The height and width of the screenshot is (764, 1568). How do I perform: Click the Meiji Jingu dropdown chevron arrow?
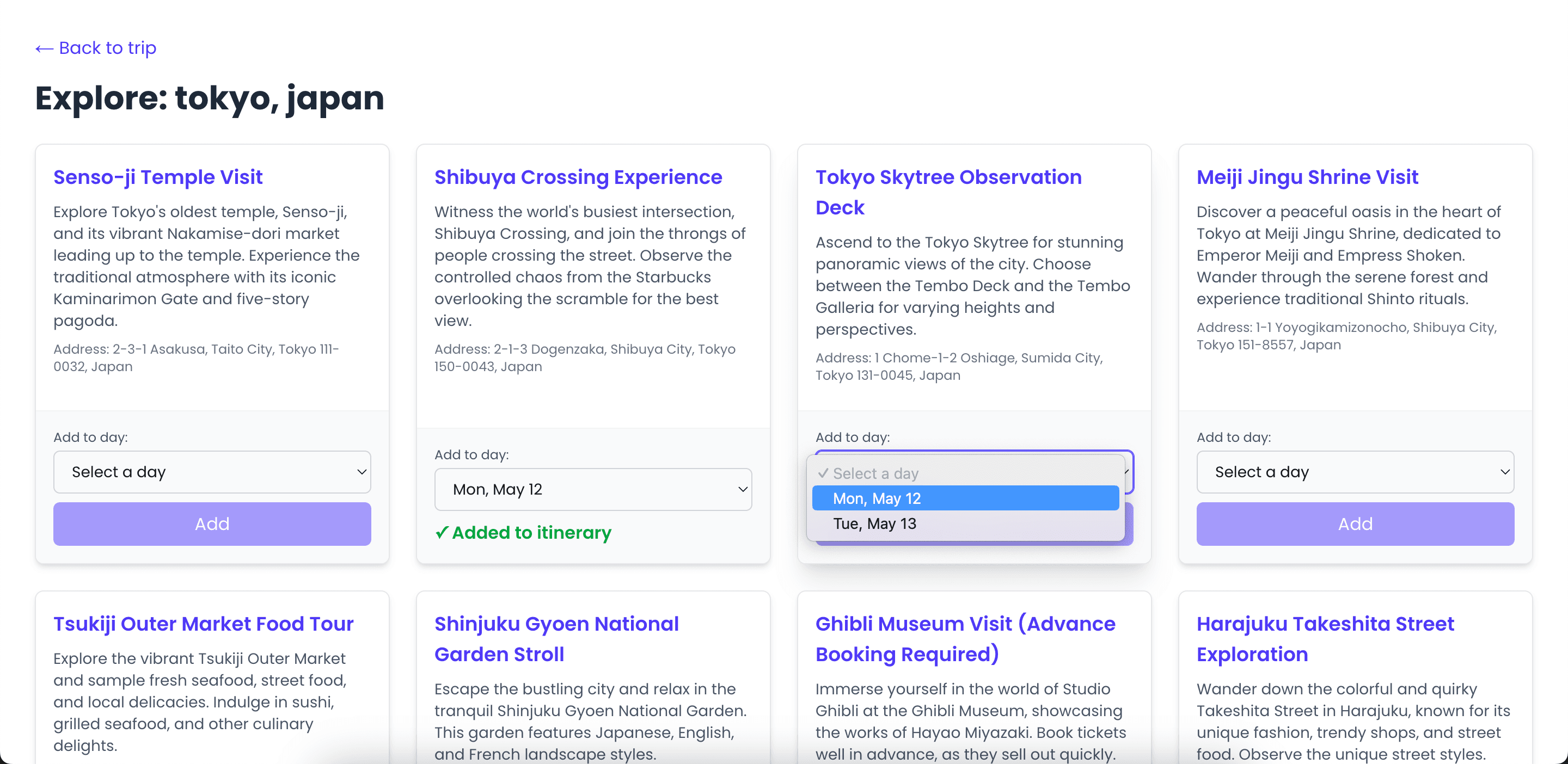pyautogui.click(x=1505, y=472)
